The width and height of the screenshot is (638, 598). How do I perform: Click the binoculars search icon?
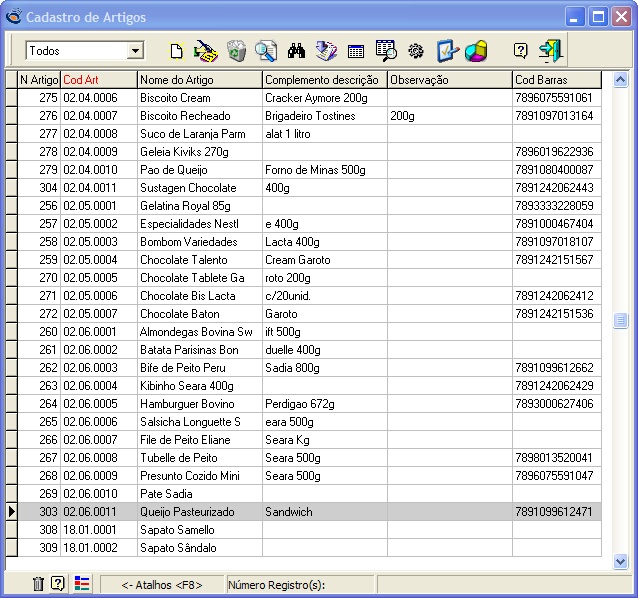[296, 51]
